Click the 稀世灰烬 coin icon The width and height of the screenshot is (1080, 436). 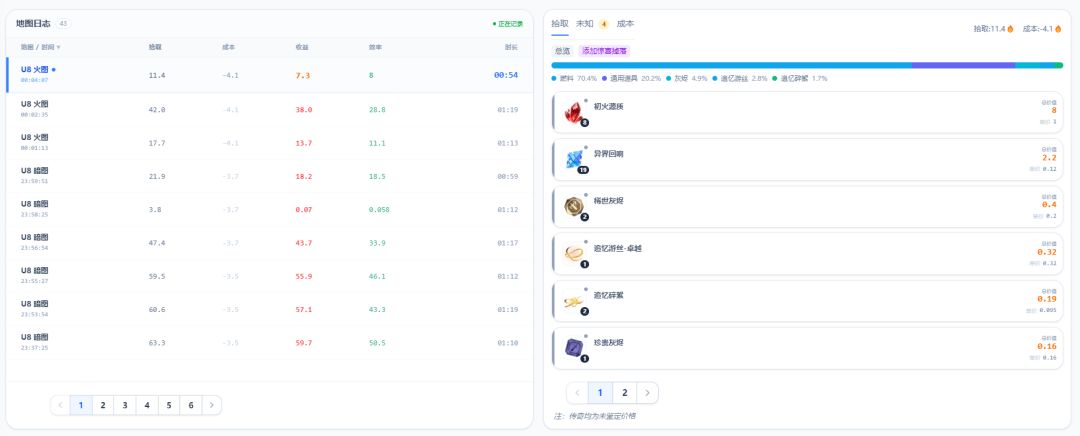(x=573, y=207)
